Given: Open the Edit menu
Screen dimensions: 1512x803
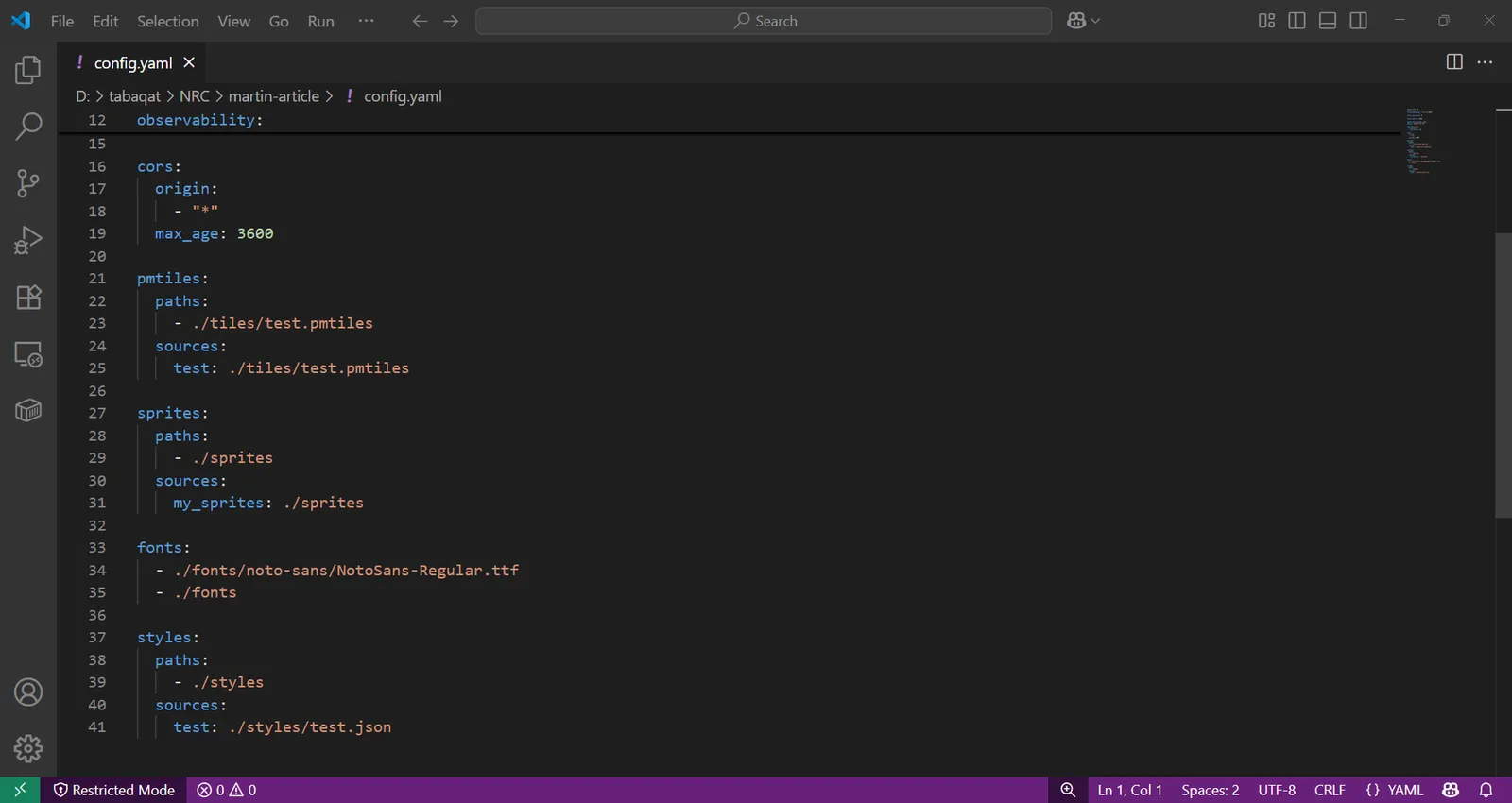Looking at the screenshot, I should 106,21.
